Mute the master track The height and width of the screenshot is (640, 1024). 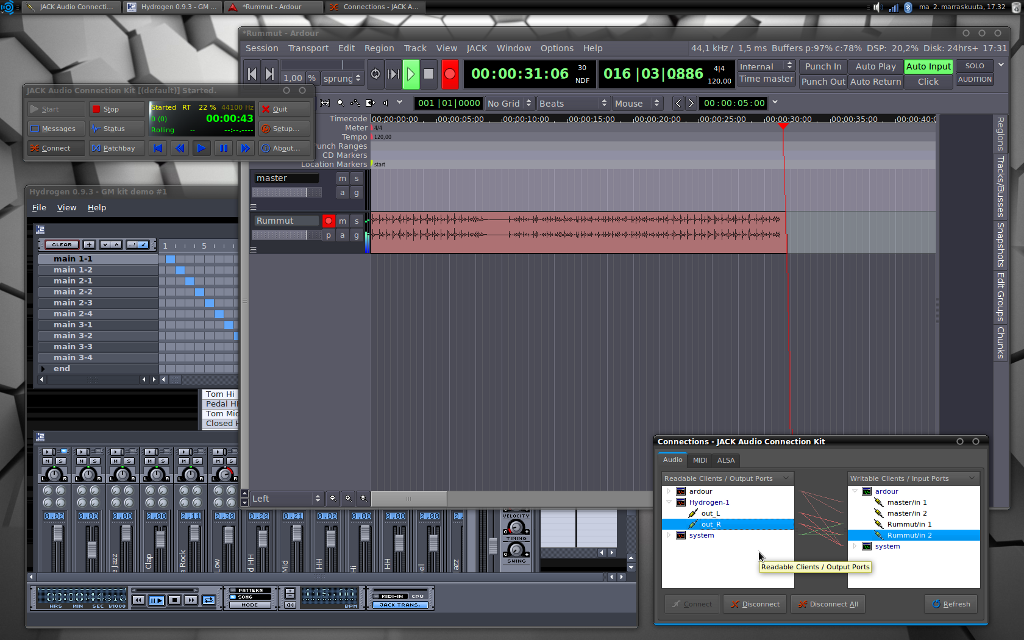tap(342, 178)
